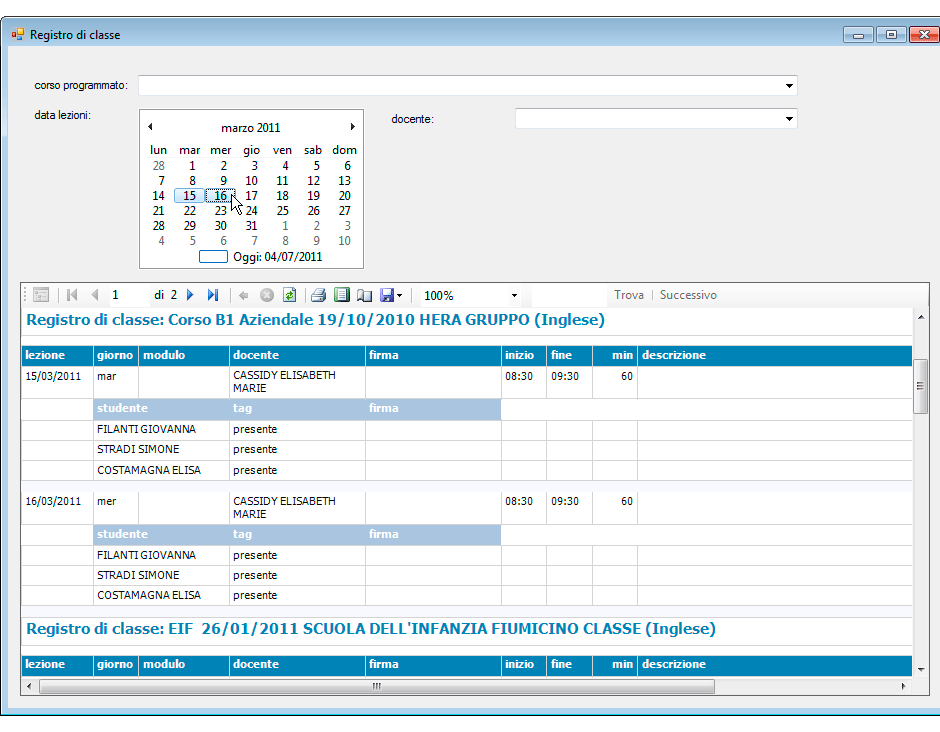Select March 22 in the calendar
The width and height of the screenshot is (940, 732).
(x=189, y=211)
